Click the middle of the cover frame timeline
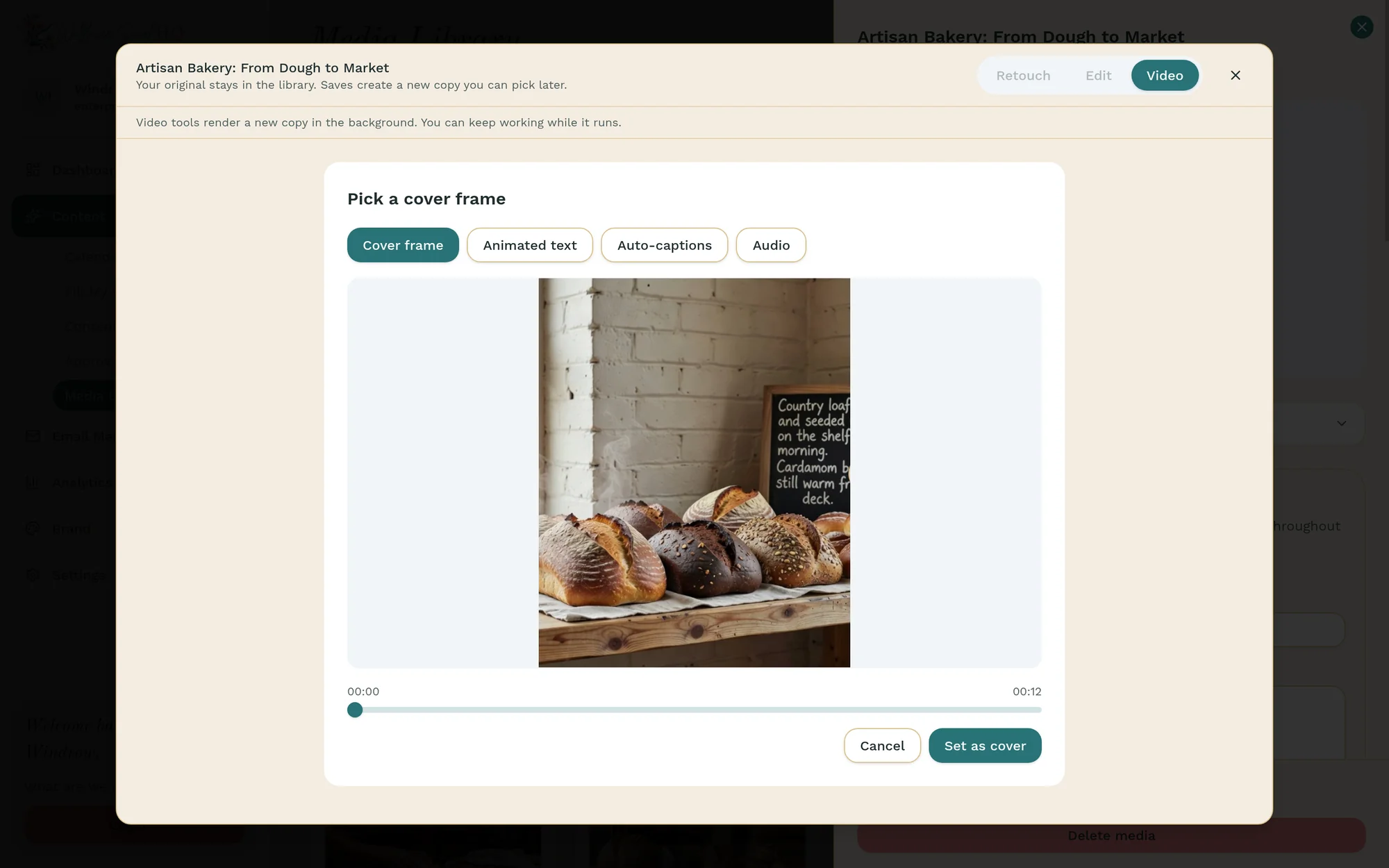 [x=694, y=710]
